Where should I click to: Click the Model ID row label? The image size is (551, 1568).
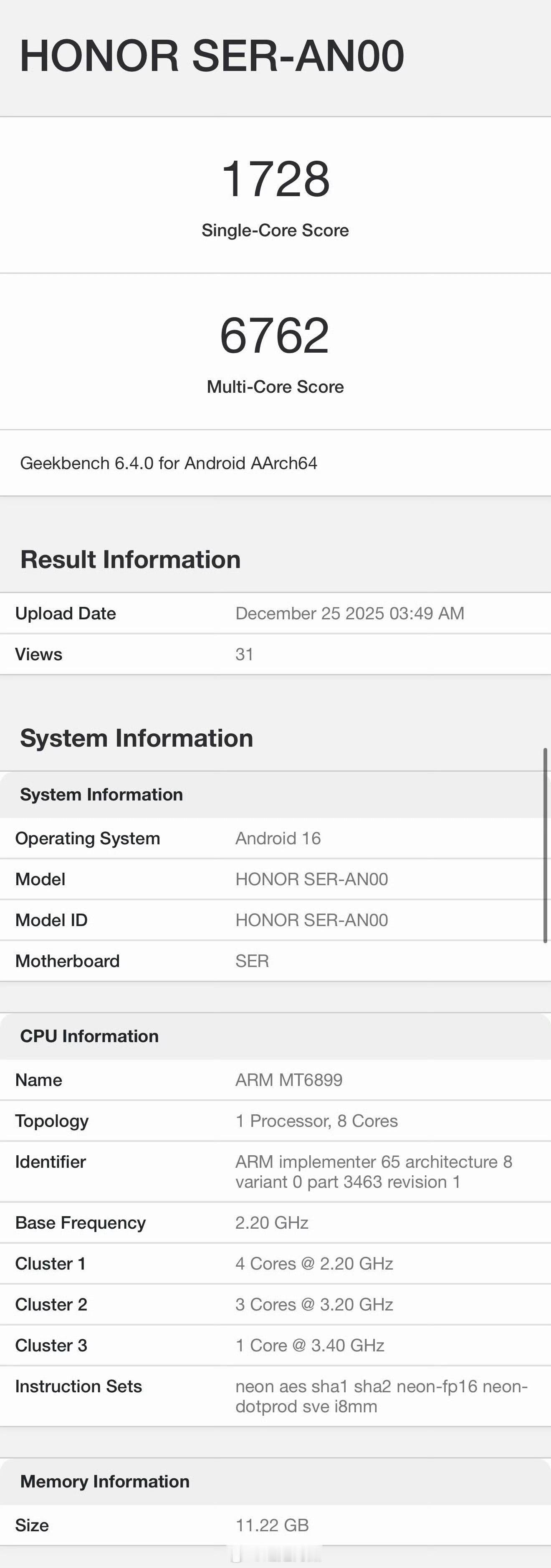[x=51, y=920]
